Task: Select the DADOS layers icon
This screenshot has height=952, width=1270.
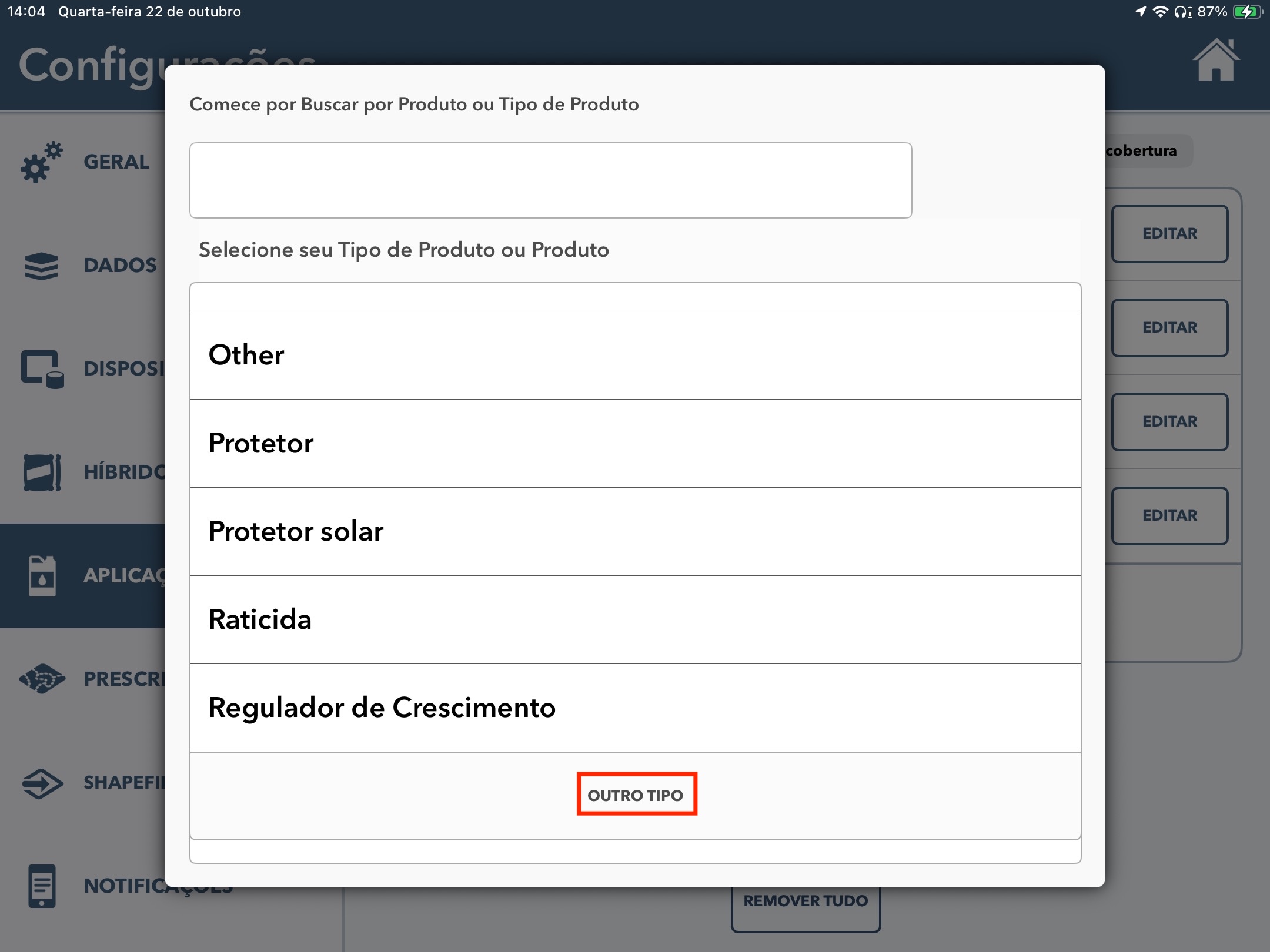Action: pos(40,266)
